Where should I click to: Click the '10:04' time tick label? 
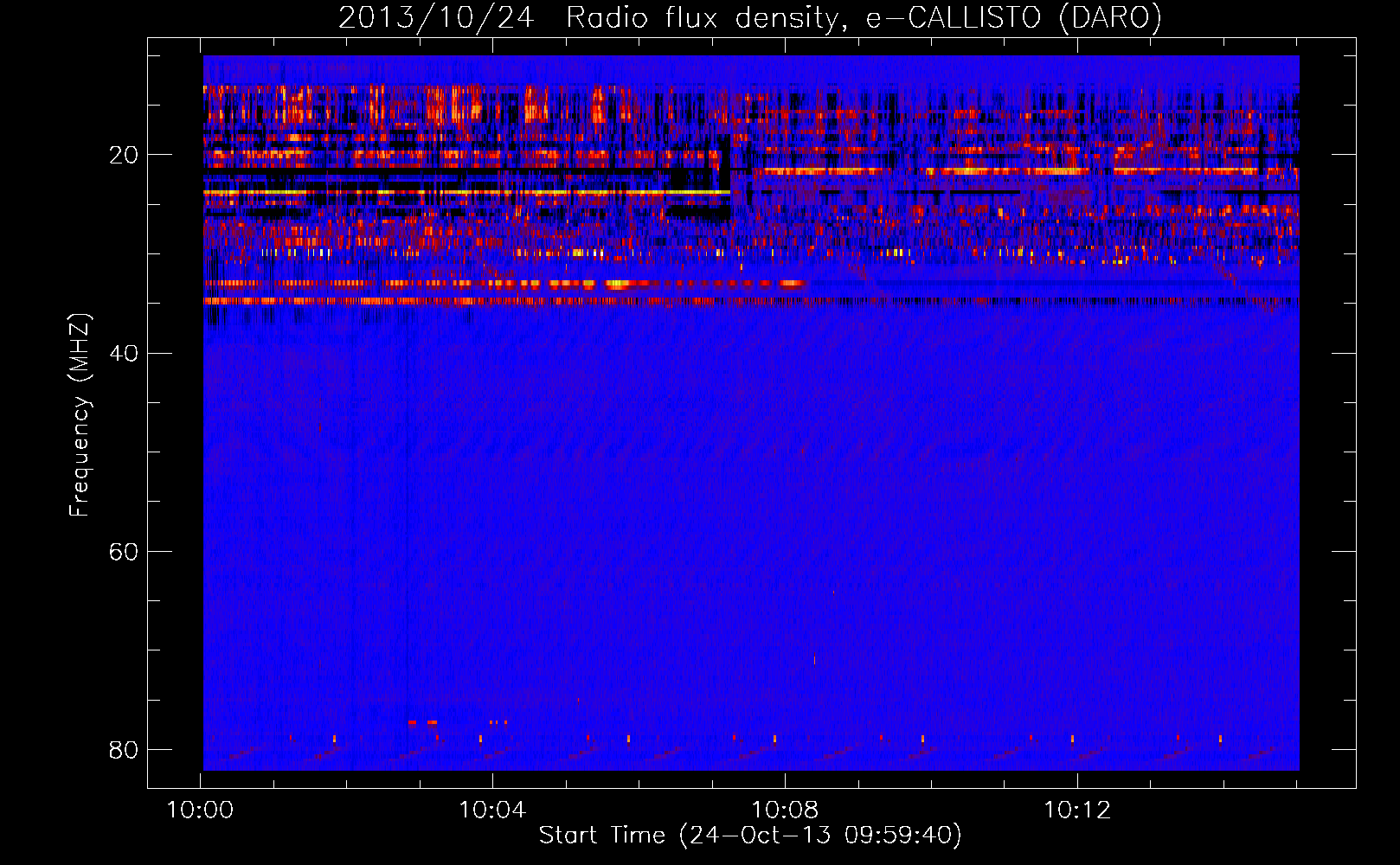click(492, 811)
